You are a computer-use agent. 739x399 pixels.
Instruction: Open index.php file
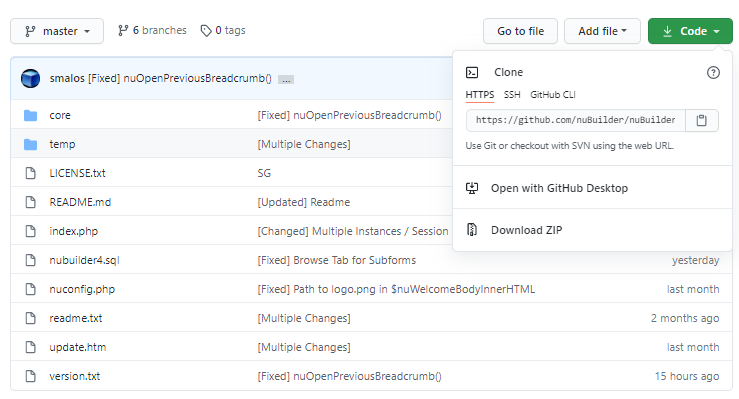[74, 231]
